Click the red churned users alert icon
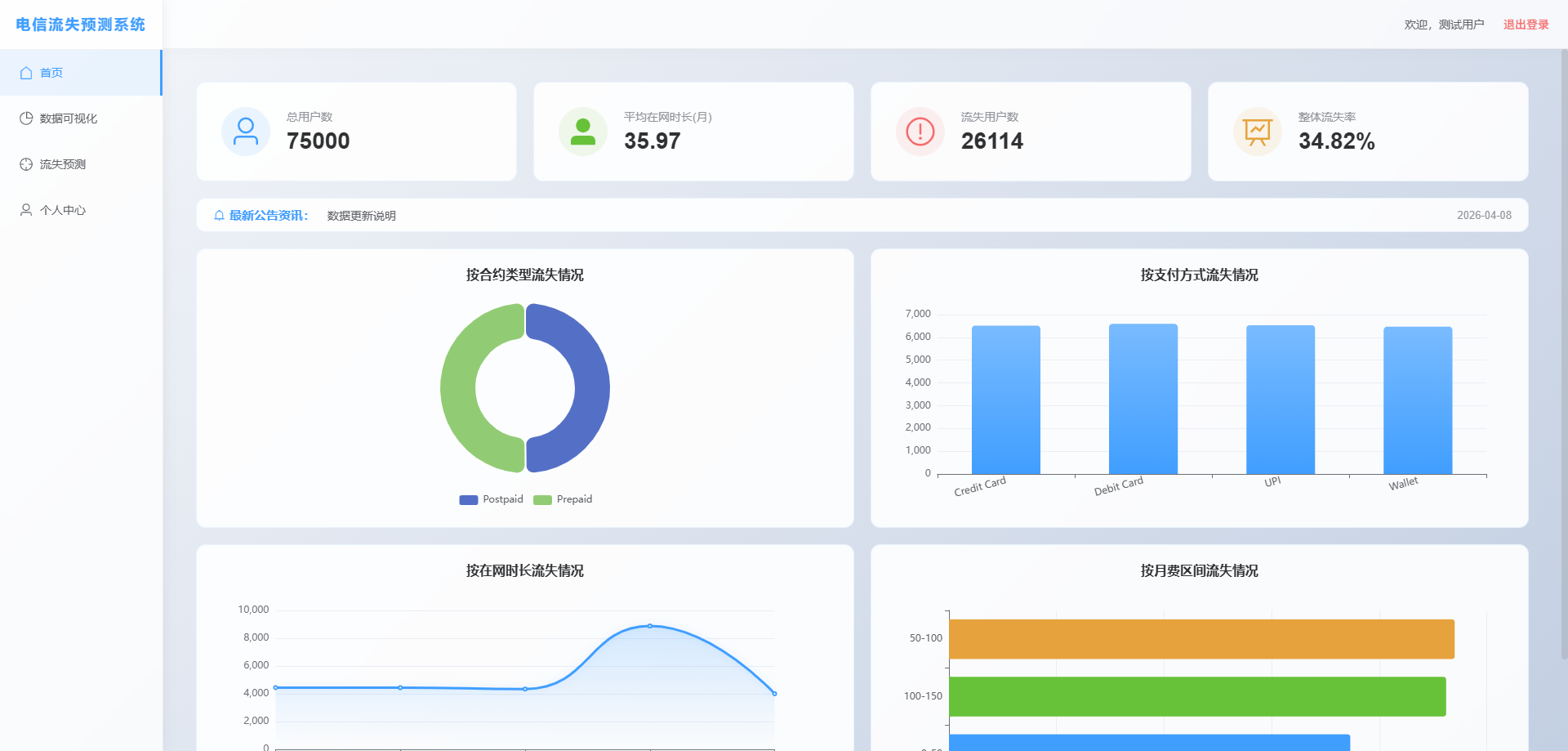The image size is (1568, 751). click(x=920, y=132)
